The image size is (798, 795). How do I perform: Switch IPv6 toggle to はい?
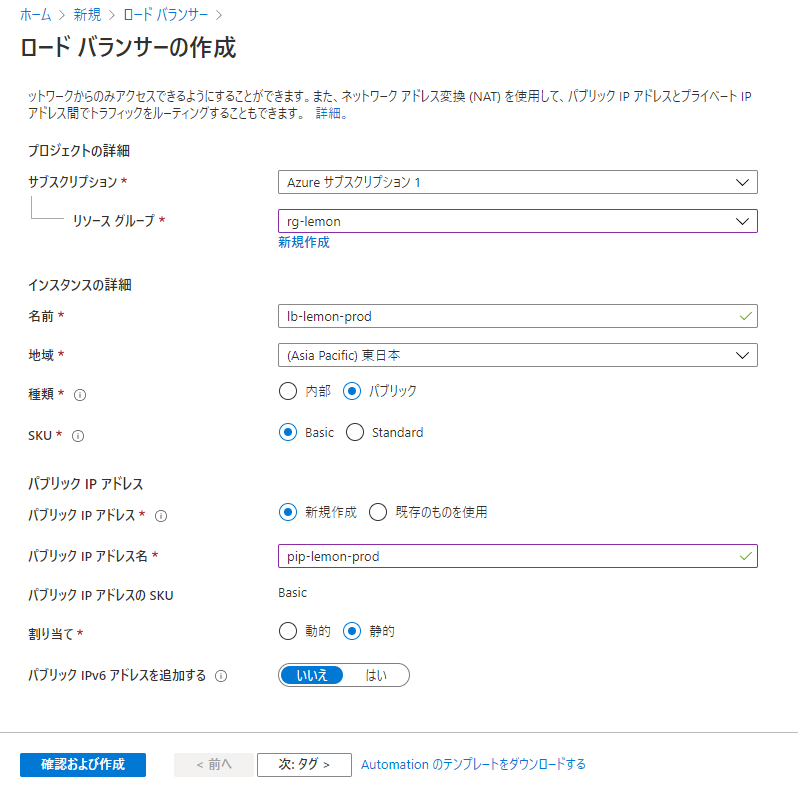click(x=376, y=675)
